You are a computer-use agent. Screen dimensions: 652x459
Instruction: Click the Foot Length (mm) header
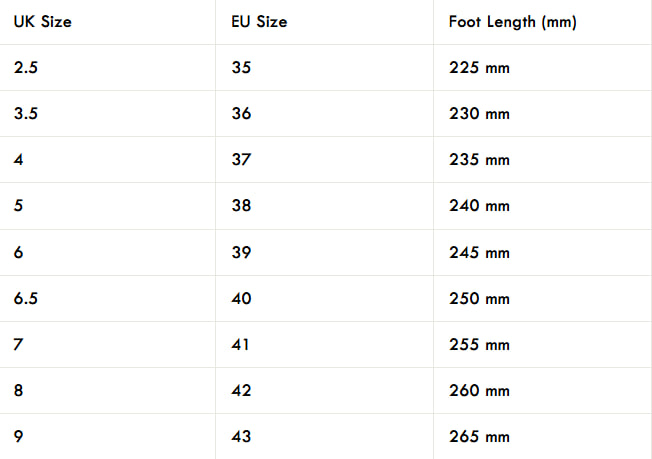[512, 21]
